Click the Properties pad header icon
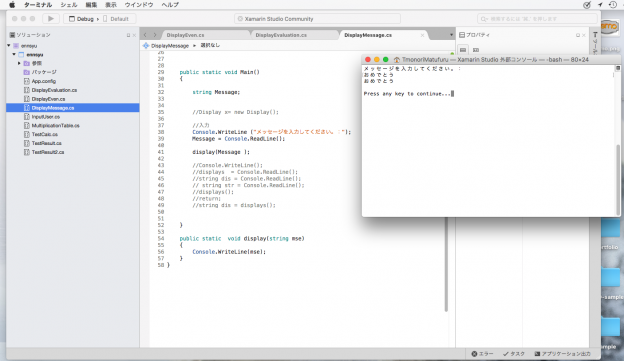The image size is (624, 361). (462, 35)
